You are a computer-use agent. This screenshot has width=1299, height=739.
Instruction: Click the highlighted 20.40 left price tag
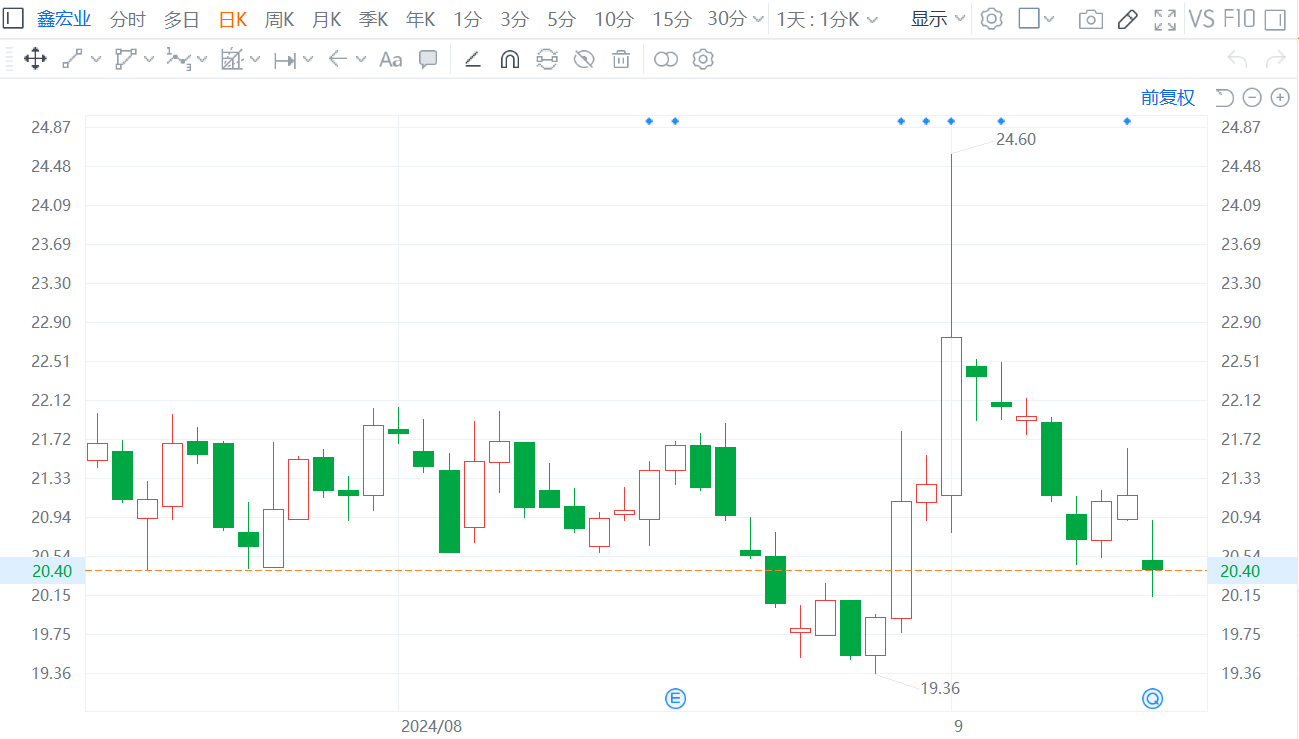pyautogui.click(x=42, y=571)
